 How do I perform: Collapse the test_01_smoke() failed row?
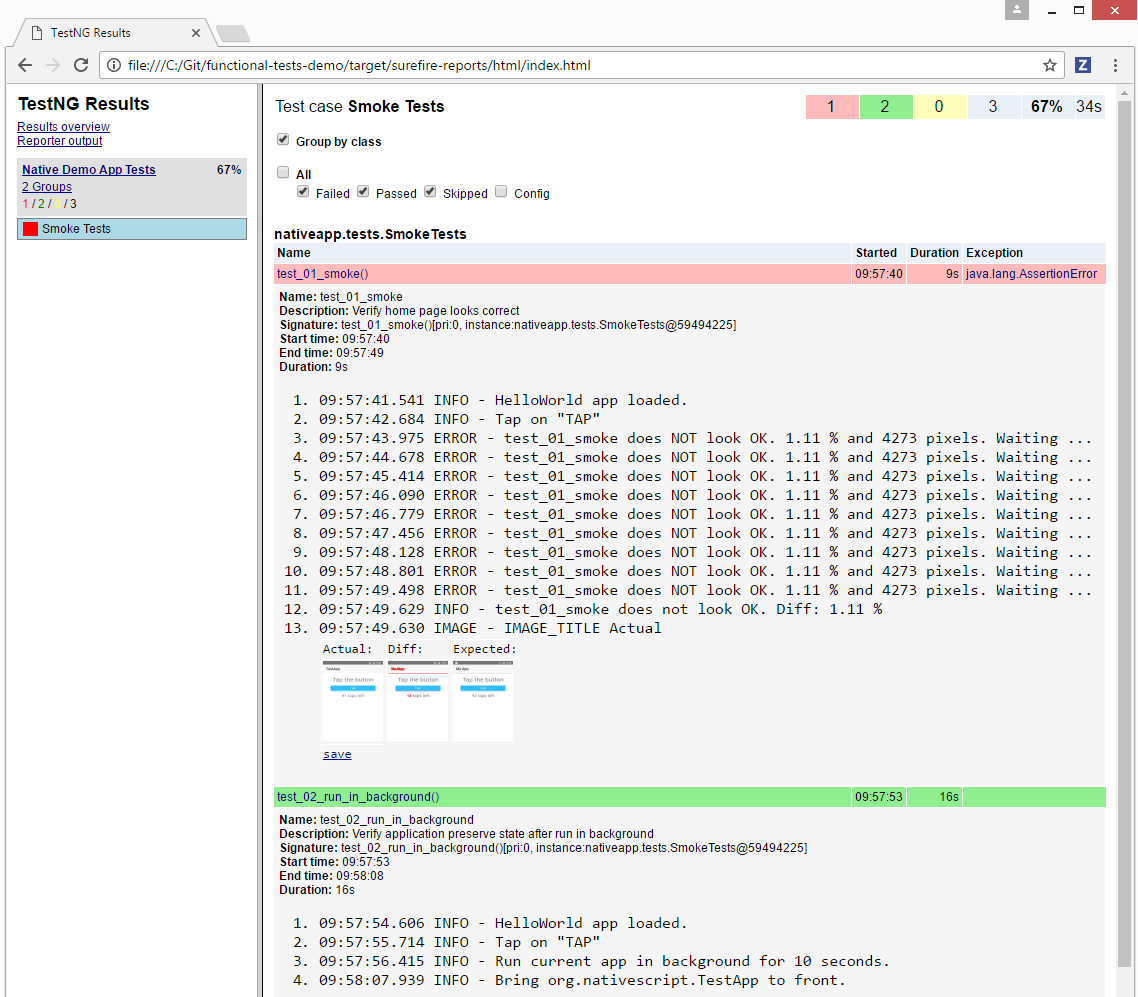pyautogui.click(x=562, y=274)
